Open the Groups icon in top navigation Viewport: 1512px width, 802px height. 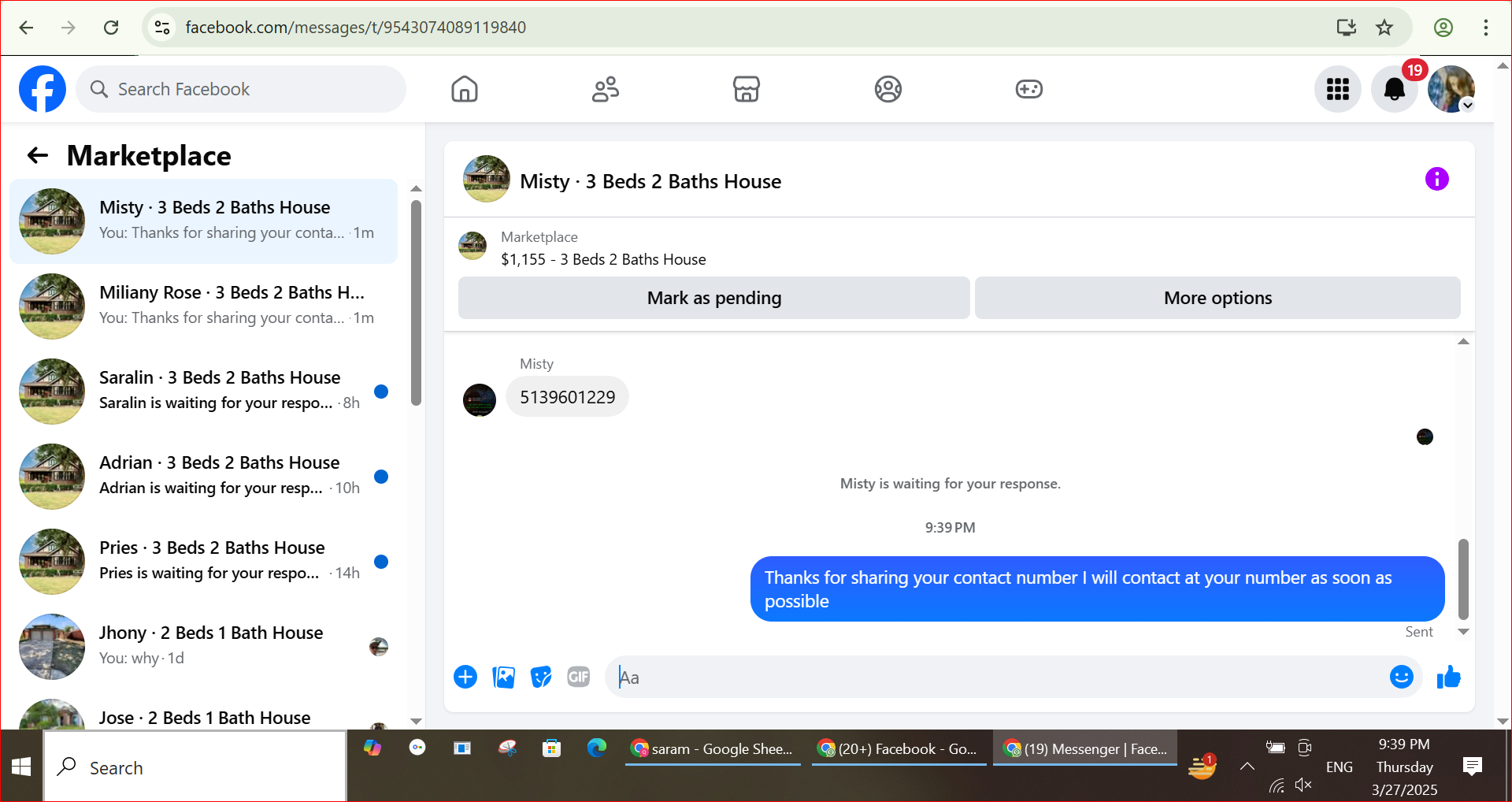point(888,89)
